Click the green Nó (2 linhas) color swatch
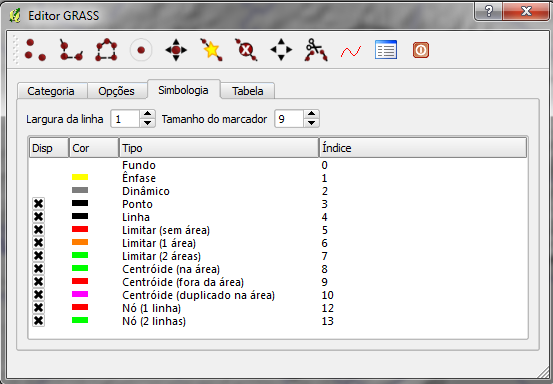Screen dimensions: 553x384 [80, 320]
